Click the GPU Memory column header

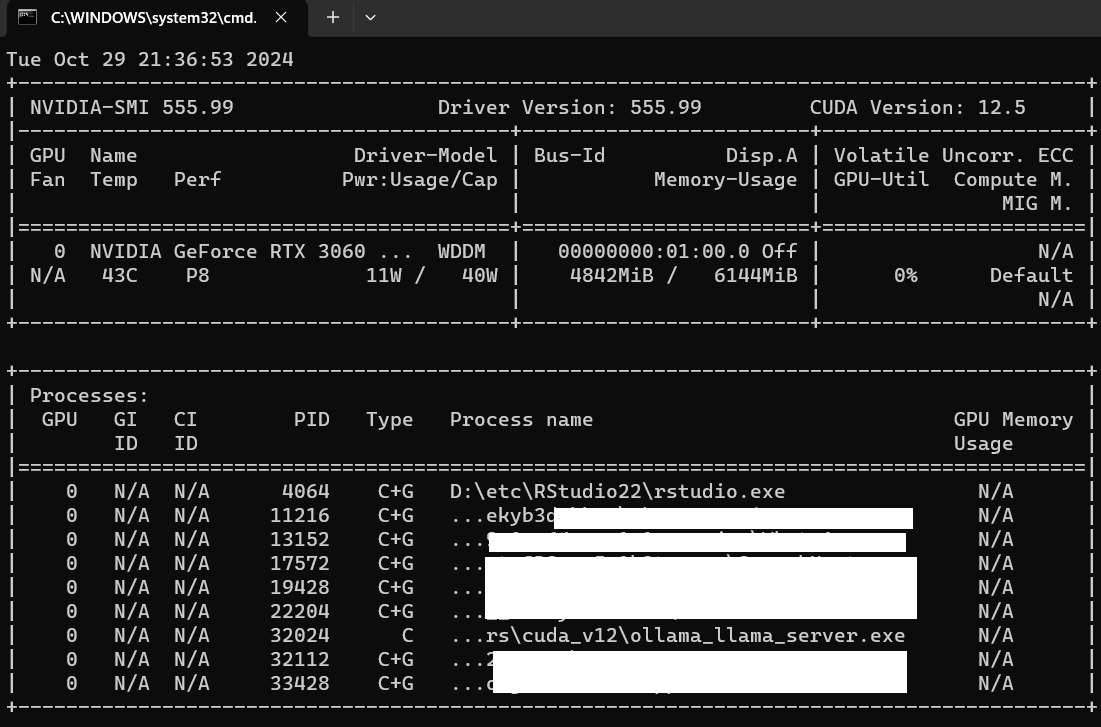pos(1013,419)
